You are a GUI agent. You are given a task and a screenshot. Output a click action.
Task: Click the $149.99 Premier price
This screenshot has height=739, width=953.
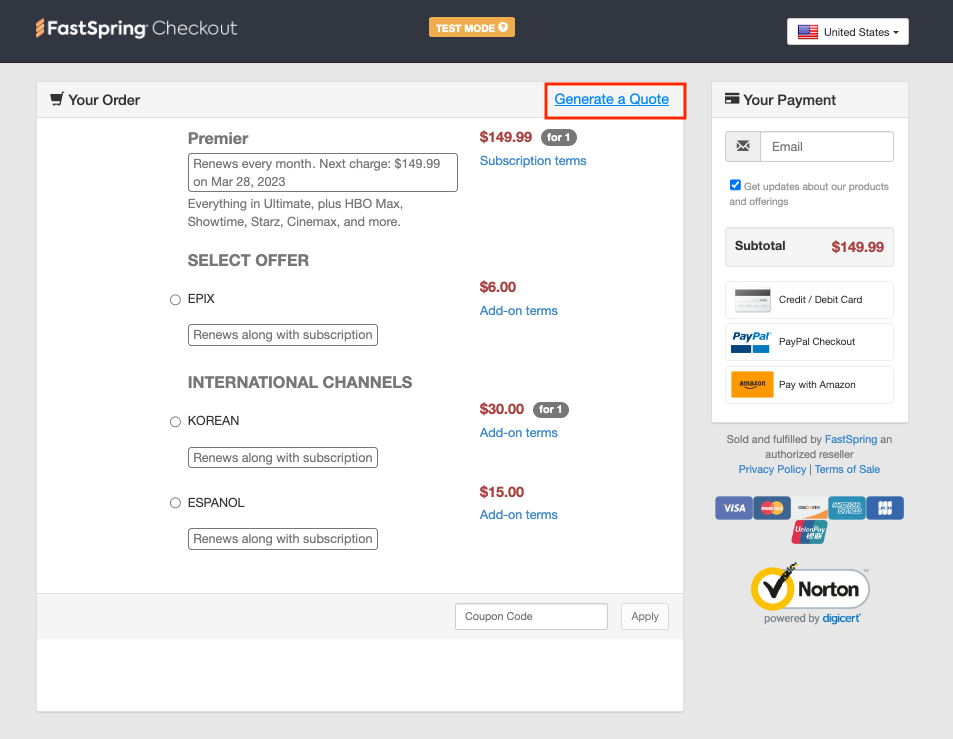click(506, 137)
